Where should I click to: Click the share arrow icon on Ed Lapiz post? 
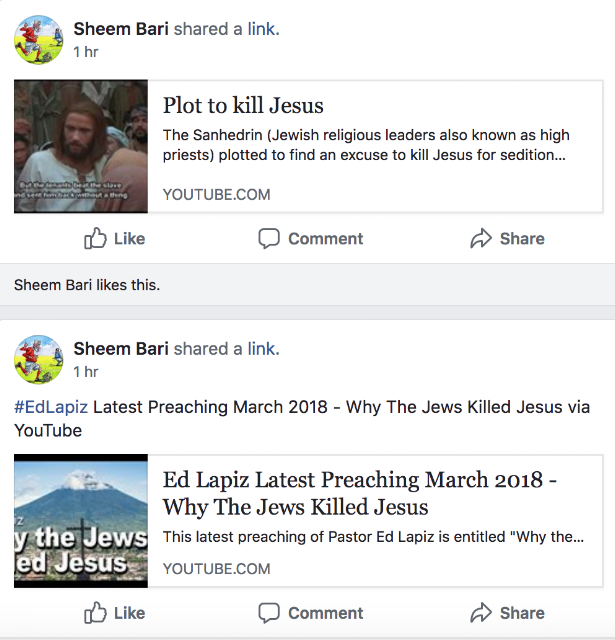pyautogui.click(x=481, y=612)
